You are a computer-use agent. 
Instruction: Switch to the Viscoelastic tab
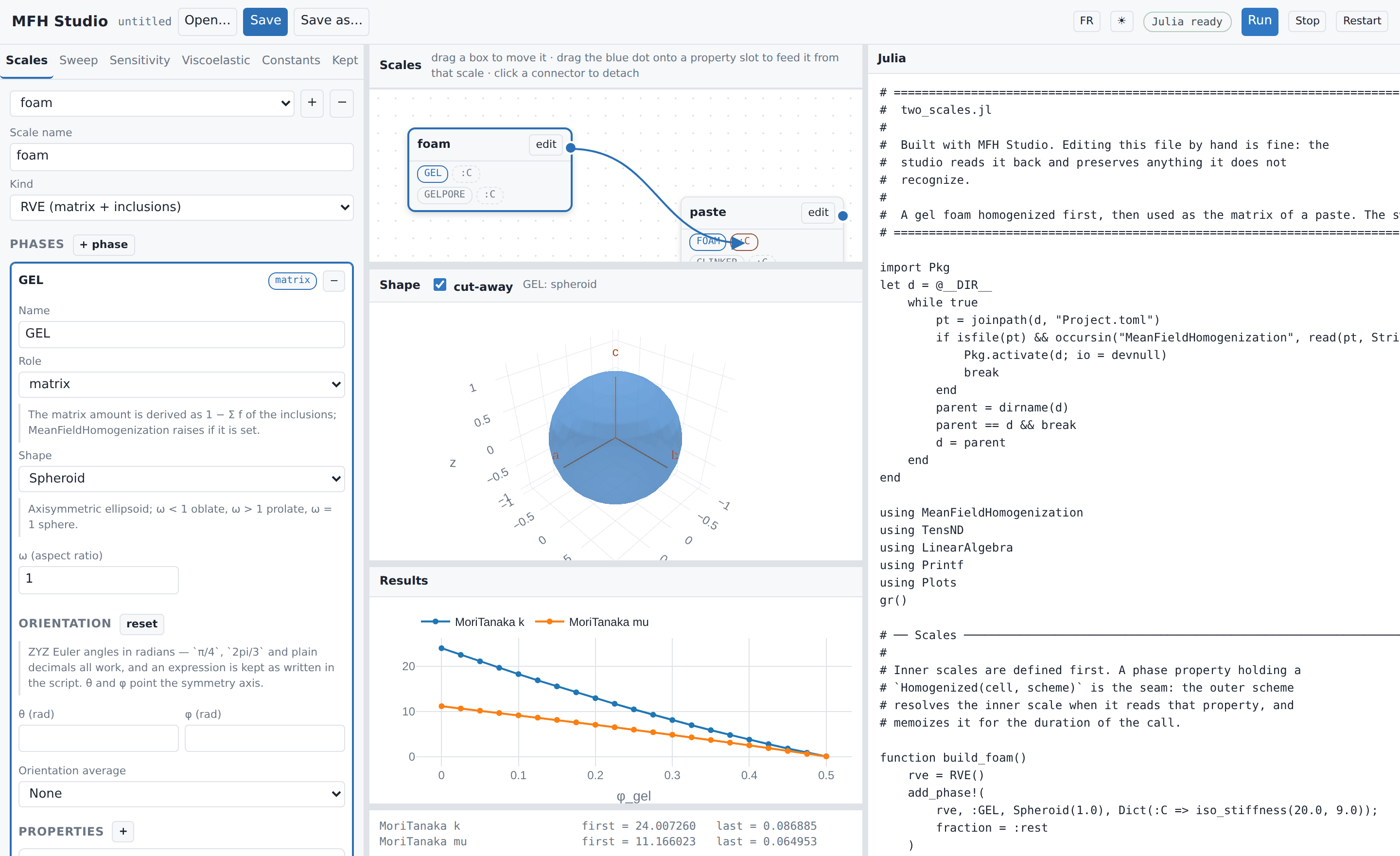point(216,60)
